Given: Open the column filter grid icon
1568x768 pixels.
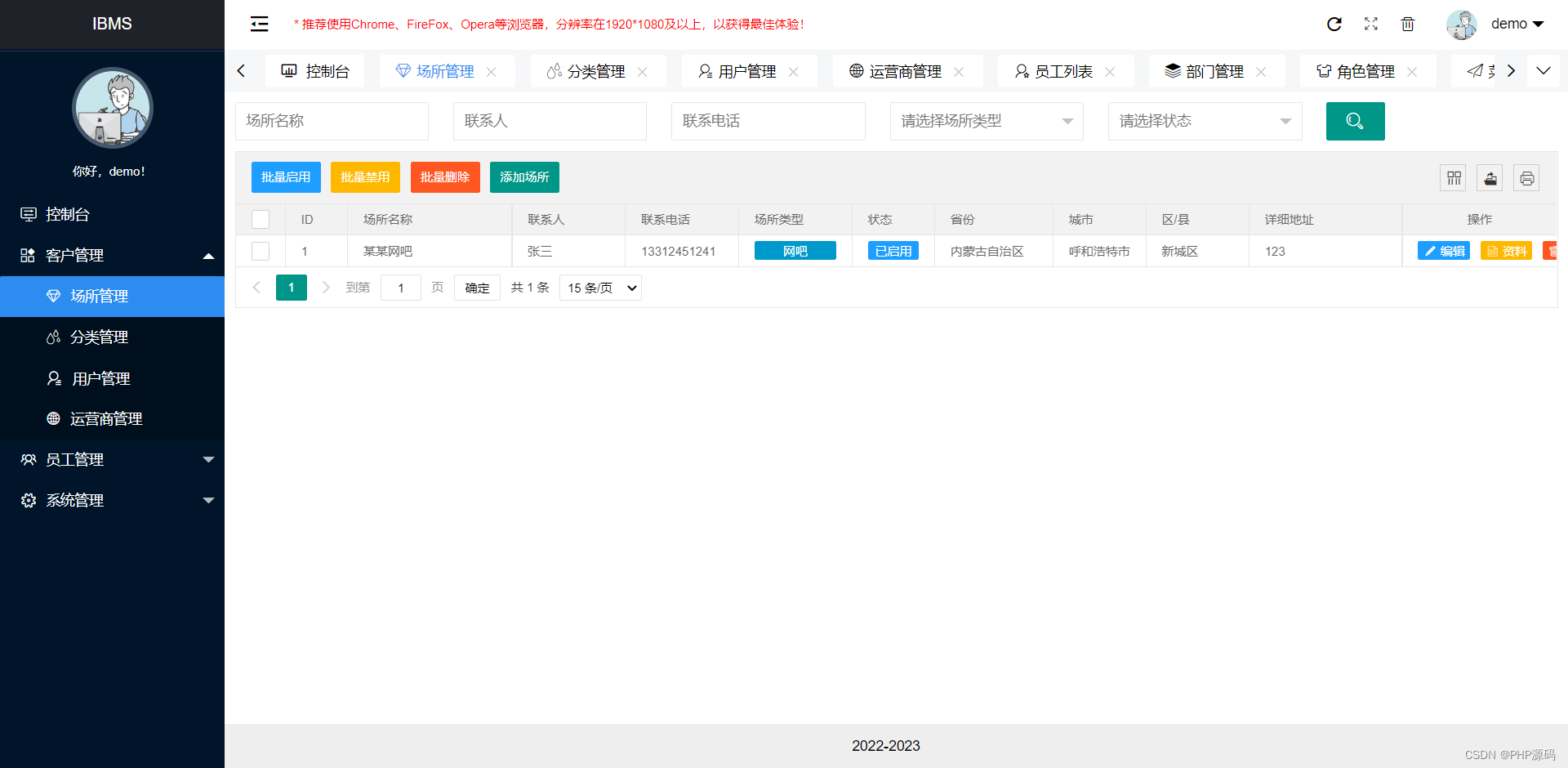Looking at the screenshot, I should [1454, 178].
